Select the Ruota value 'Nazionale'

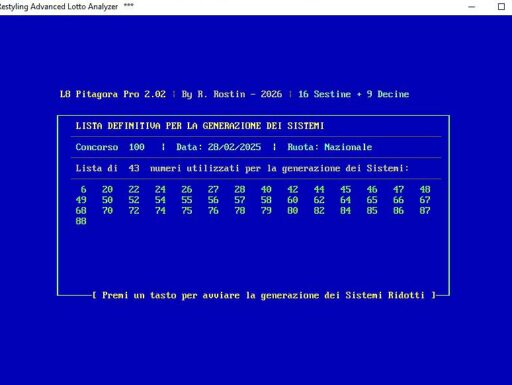pos(348,147)
